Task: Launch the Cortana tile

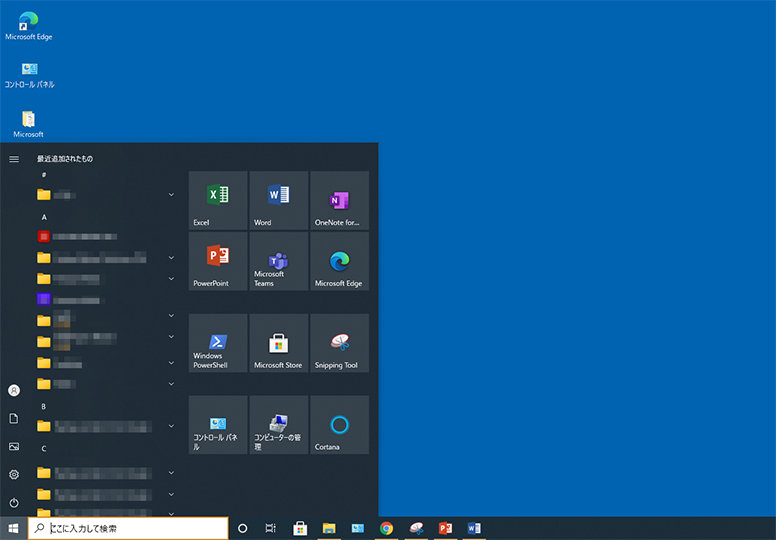Action: coord(340,425)
